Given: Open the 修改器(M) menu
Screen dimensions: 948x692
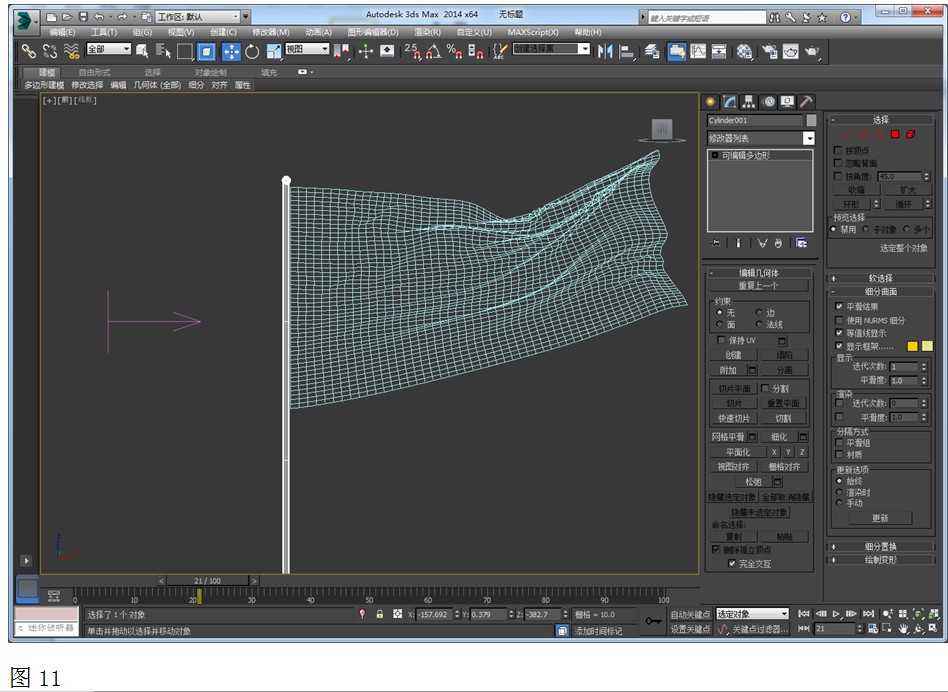Looking at the screenshot, I should pyautogui.click(x=270, y=32).
